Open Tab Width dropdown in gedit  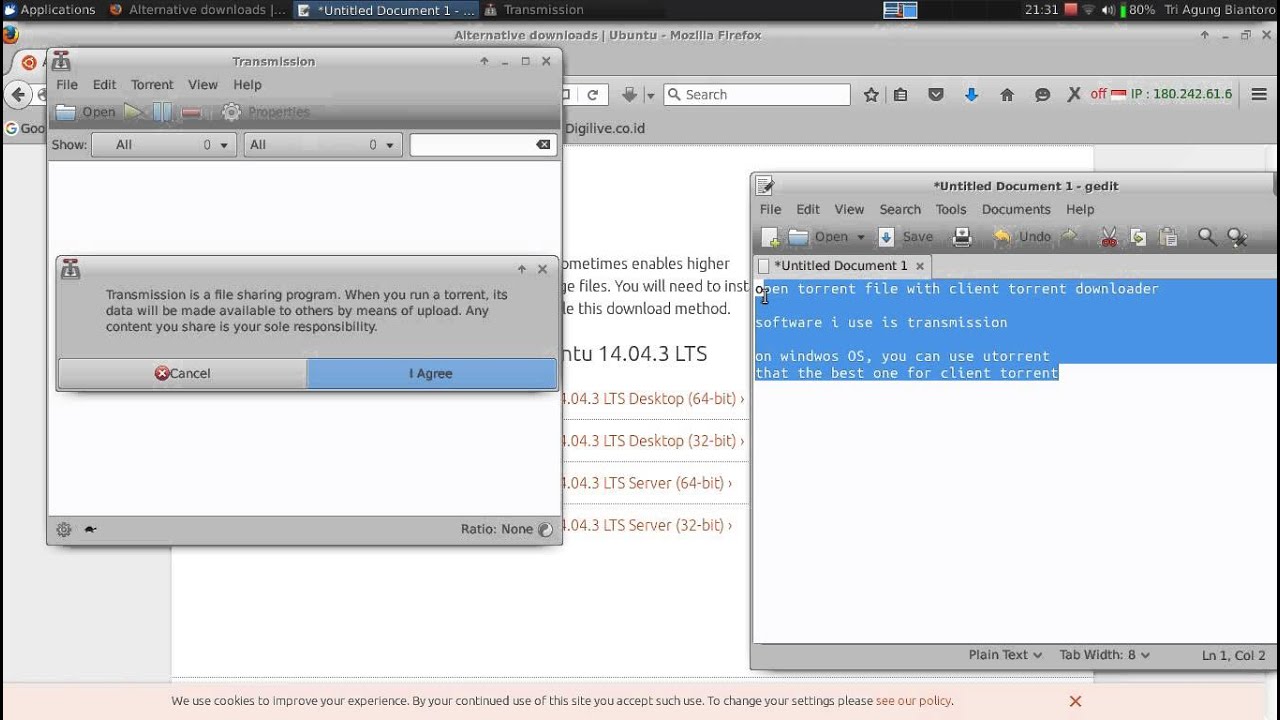click(x=1104, y=655)
